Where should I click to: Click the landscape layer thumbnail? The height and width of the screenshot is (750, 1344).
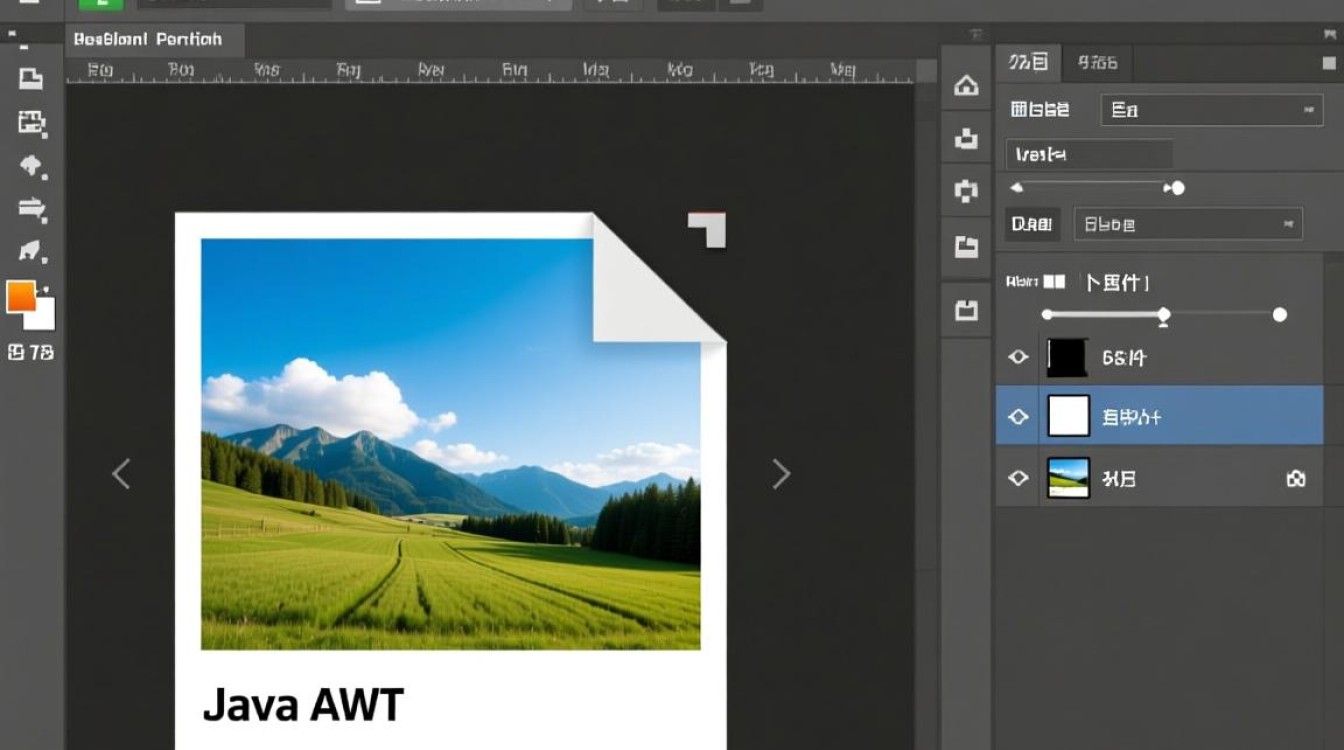[x=1067, y=478]
